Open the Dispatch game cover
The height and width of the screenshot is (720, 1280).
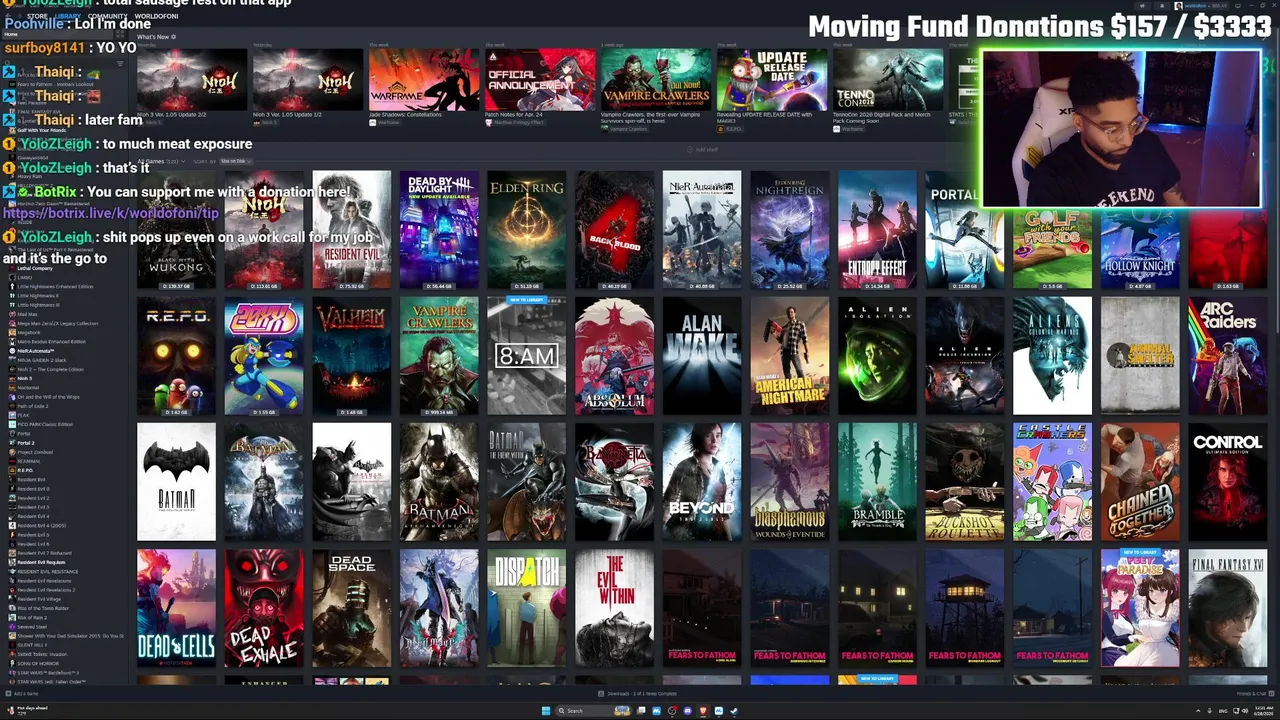pyautogui.click(x=527, y=608)
